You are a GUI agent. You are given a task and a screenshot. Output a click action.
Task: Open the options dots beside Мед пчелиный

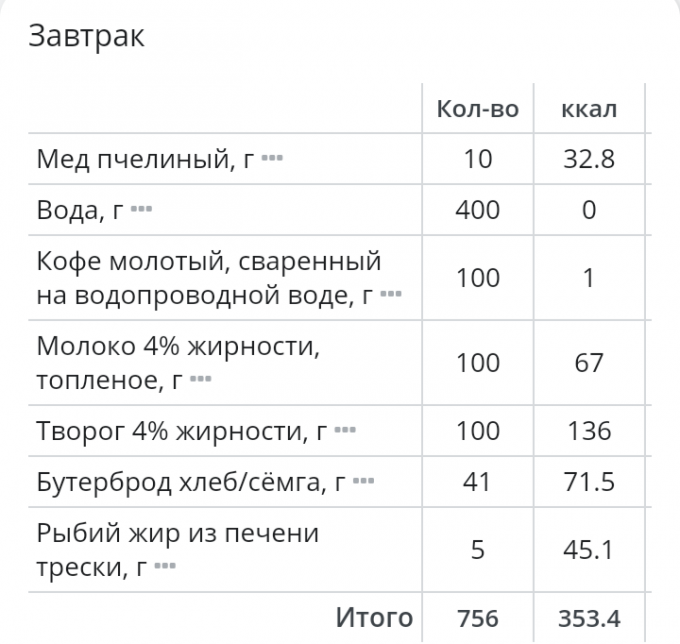point(272,158)
